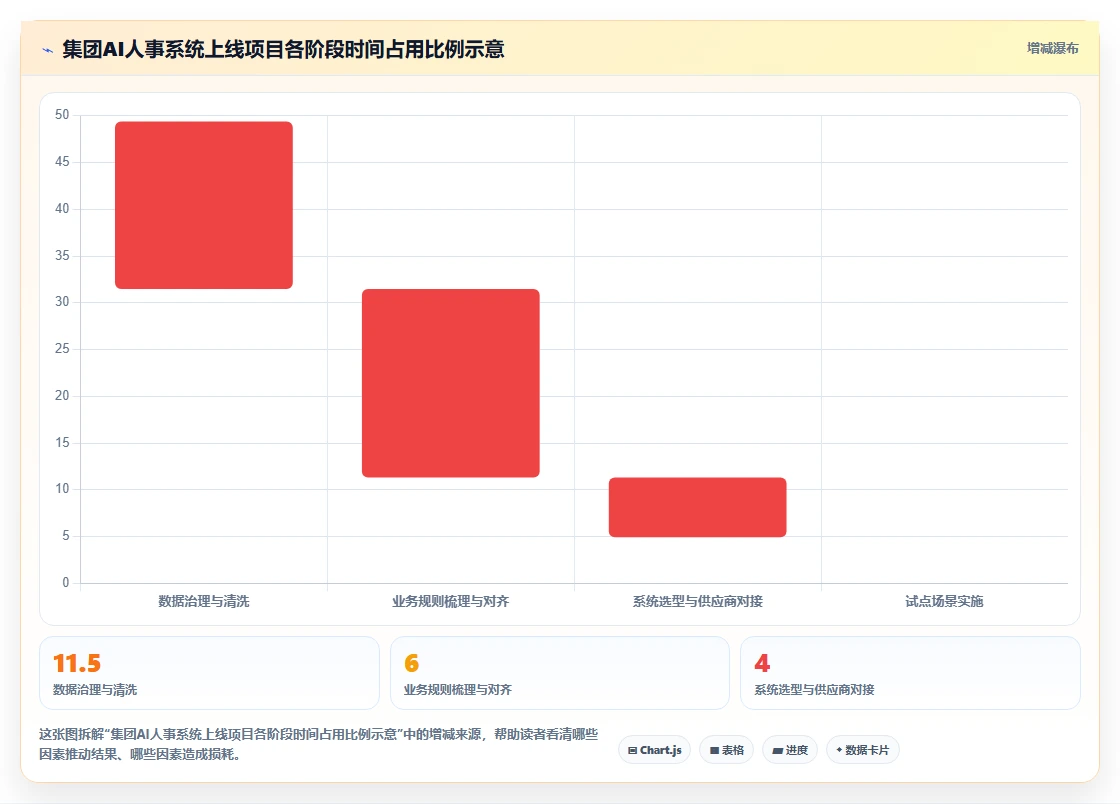
Task: Click the y-axis value 30
Action: tap(62, 301)
